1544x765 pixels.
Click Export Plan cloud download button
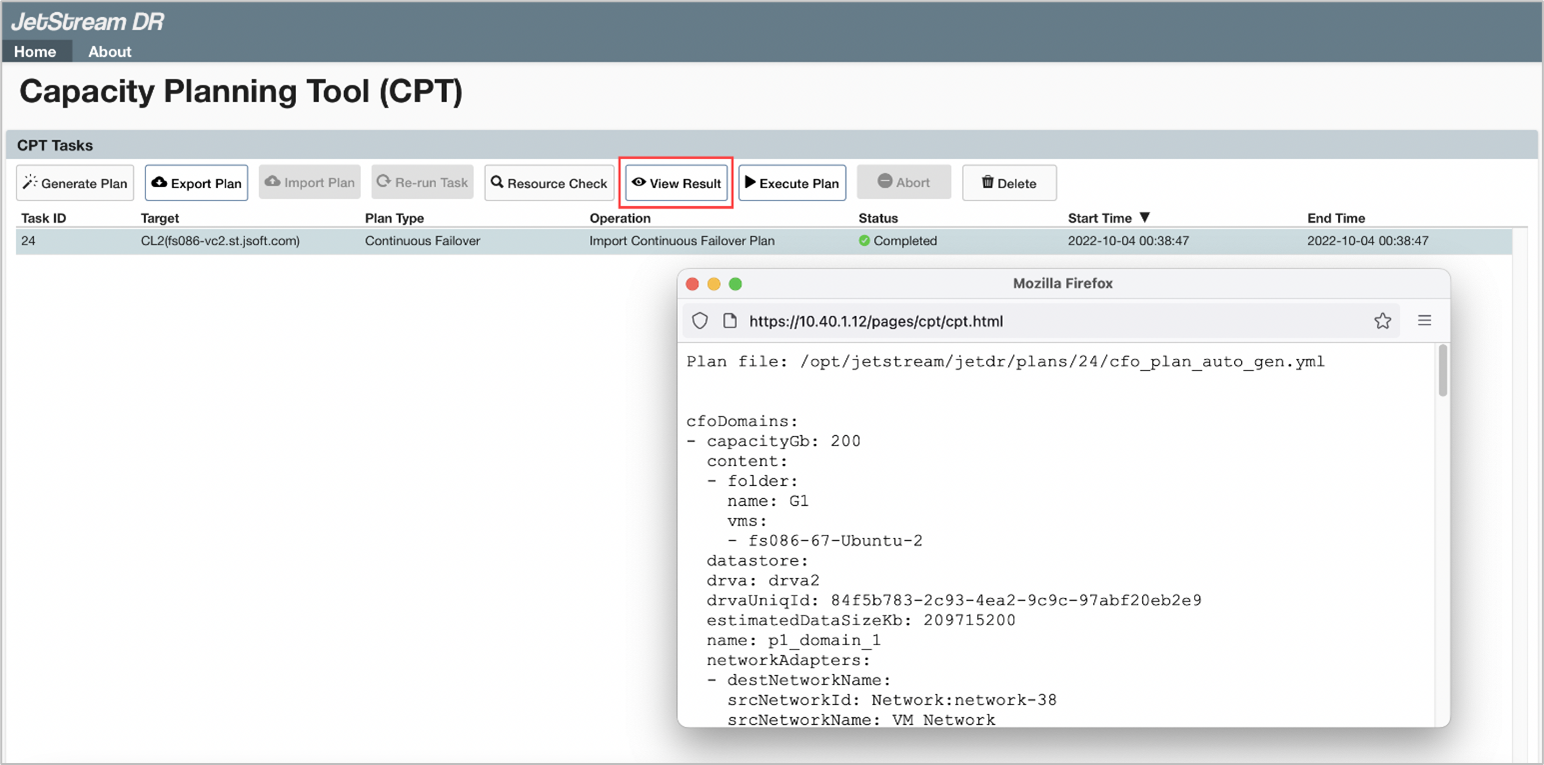196,183
